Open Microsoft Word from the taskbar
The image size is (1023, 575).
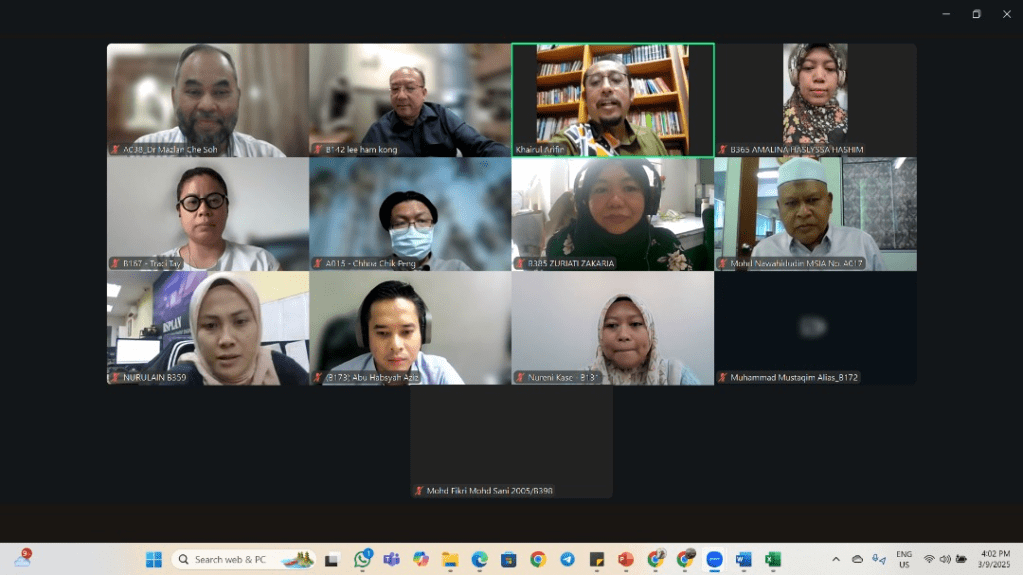point(743,559)
